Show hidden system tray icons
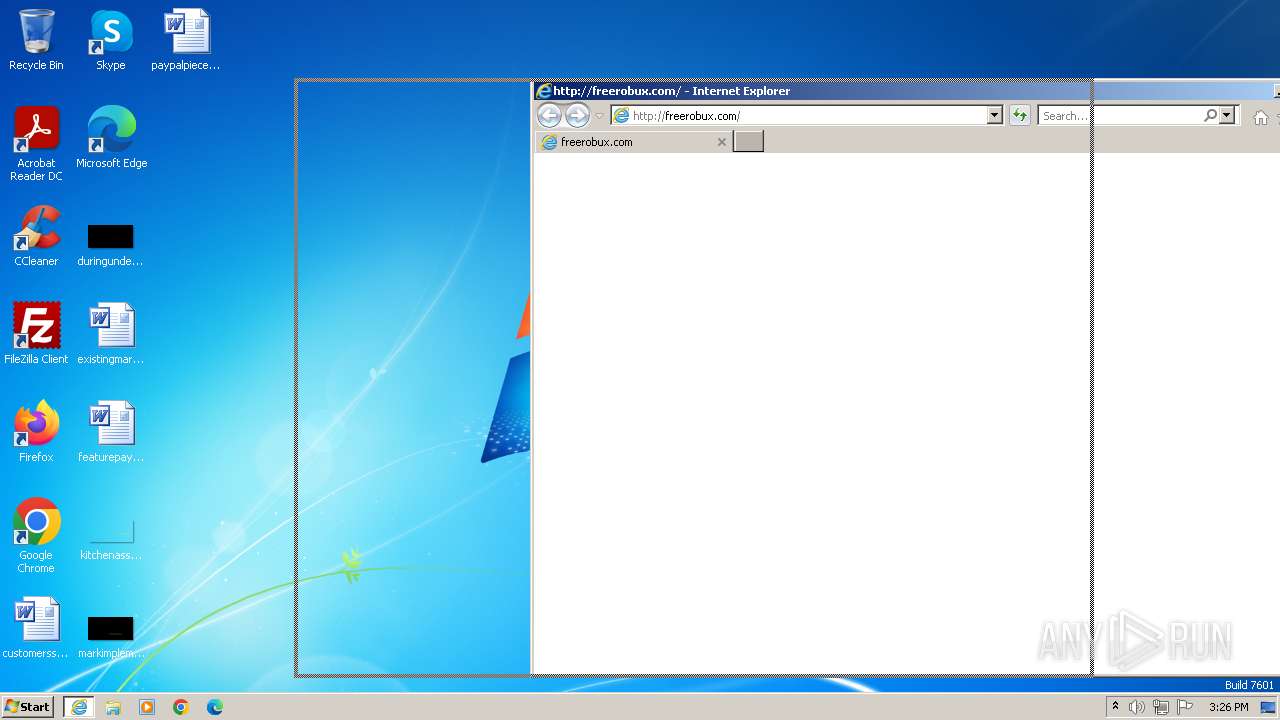Image resolution: width=1280 pixels, height=720 pixels. 1115,707
